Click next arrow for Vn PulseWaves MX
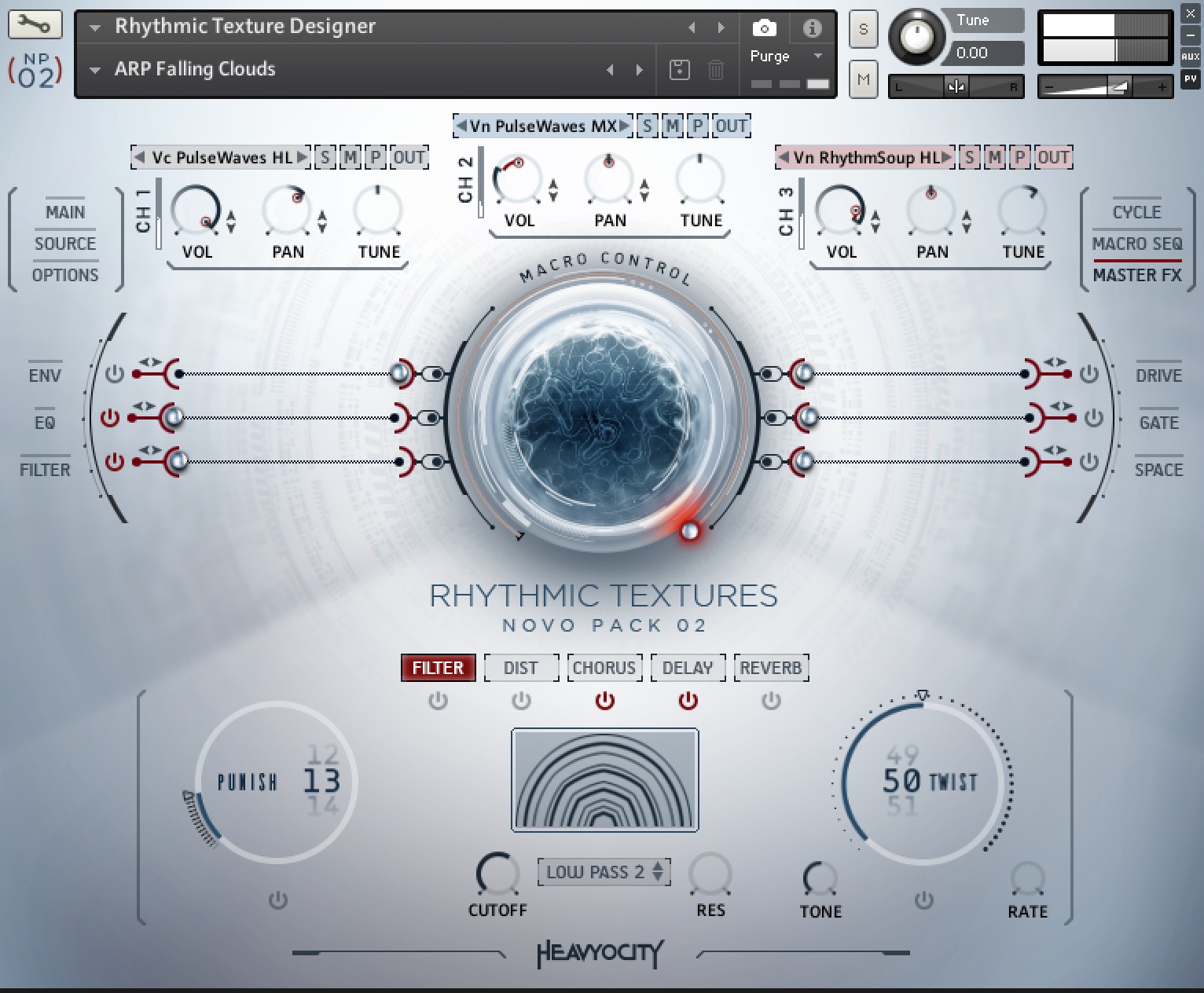The width and height of the screenshot is (1204, 993). (625, 126)
